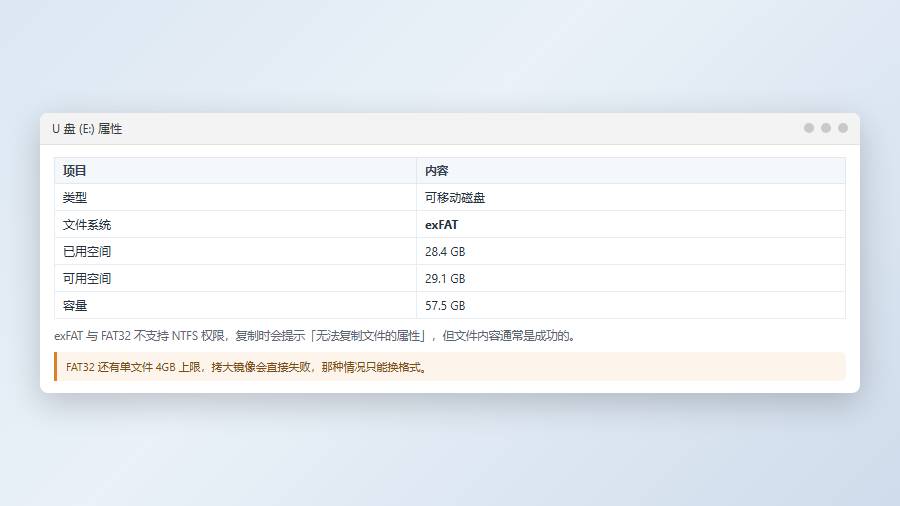Click the leftmost gray window control dot
This screenshot has height=506, width=900.
tap(809, 128)
